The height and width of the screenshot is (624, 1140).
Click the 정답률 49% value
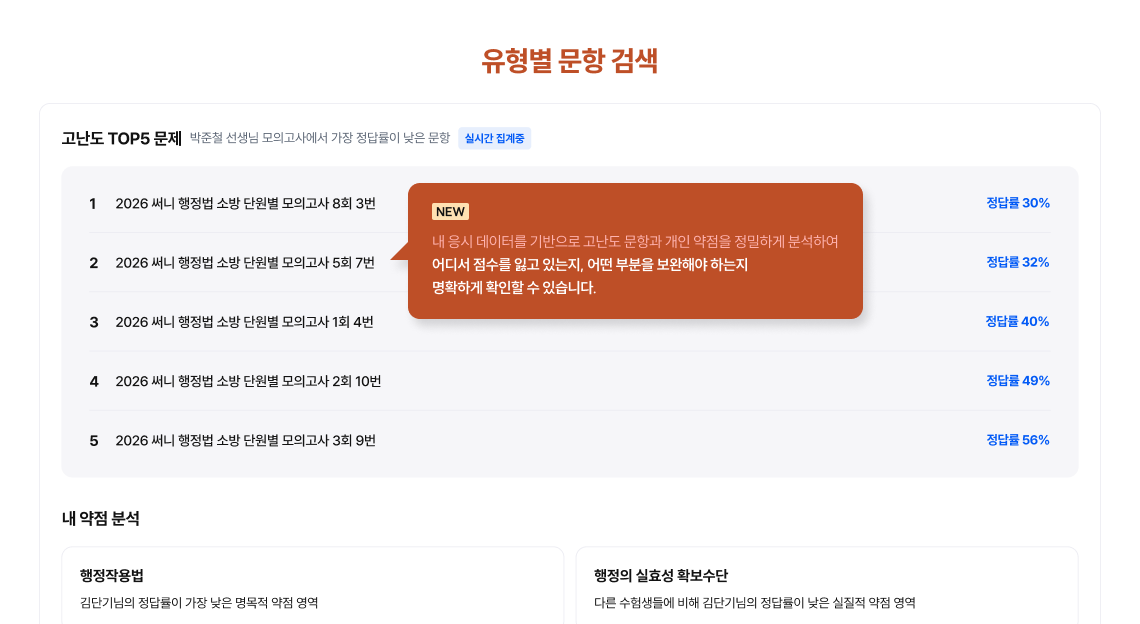tap(1017, 380)
